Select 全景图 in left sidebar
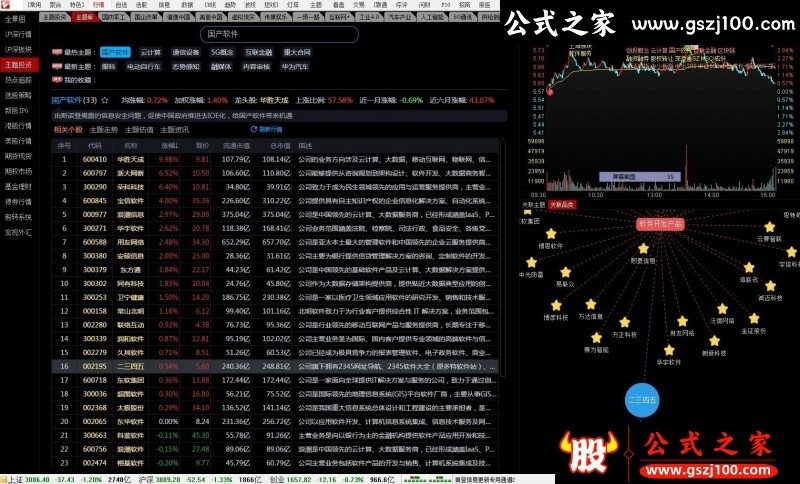This screenshot has height=484, width=800. tap(16, 19)
